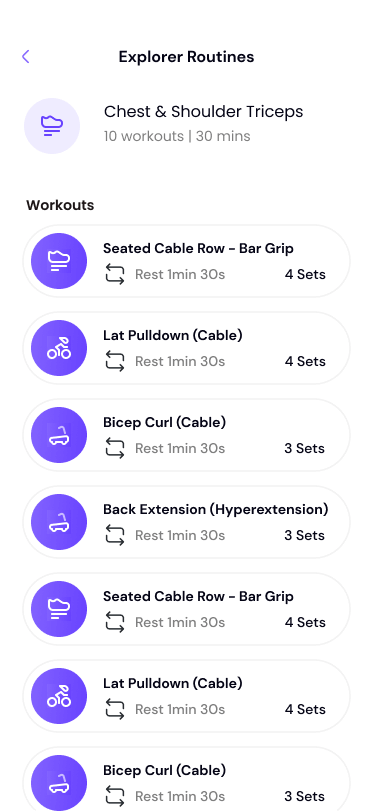This screenshot has height=812, width=375.
Task: Open Back Extension (Hyperextension) workout title
Action: point(215,510)
